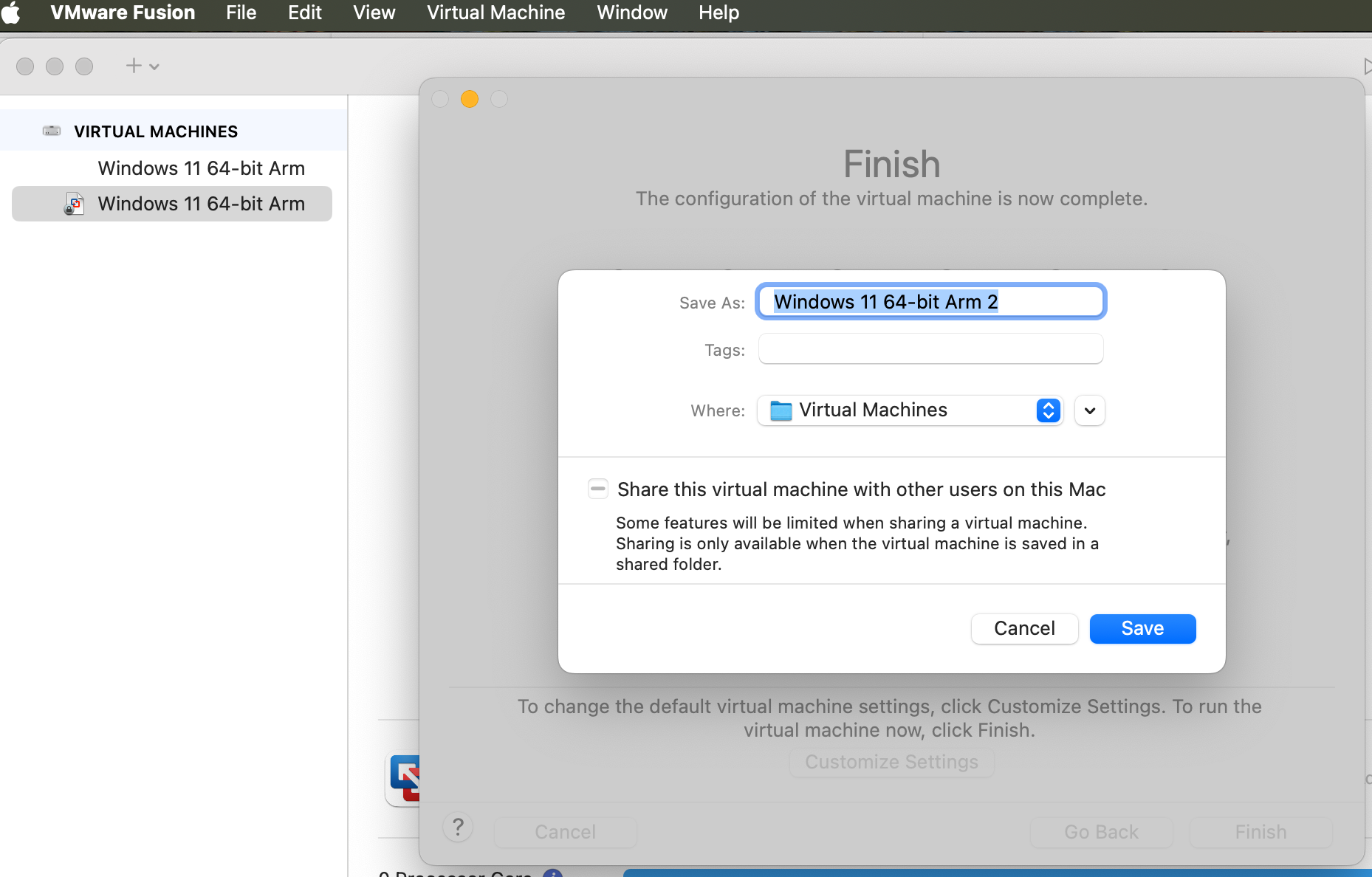
Task: Toggle Share this virtual machine checkbox
Action: pos(597,489)
